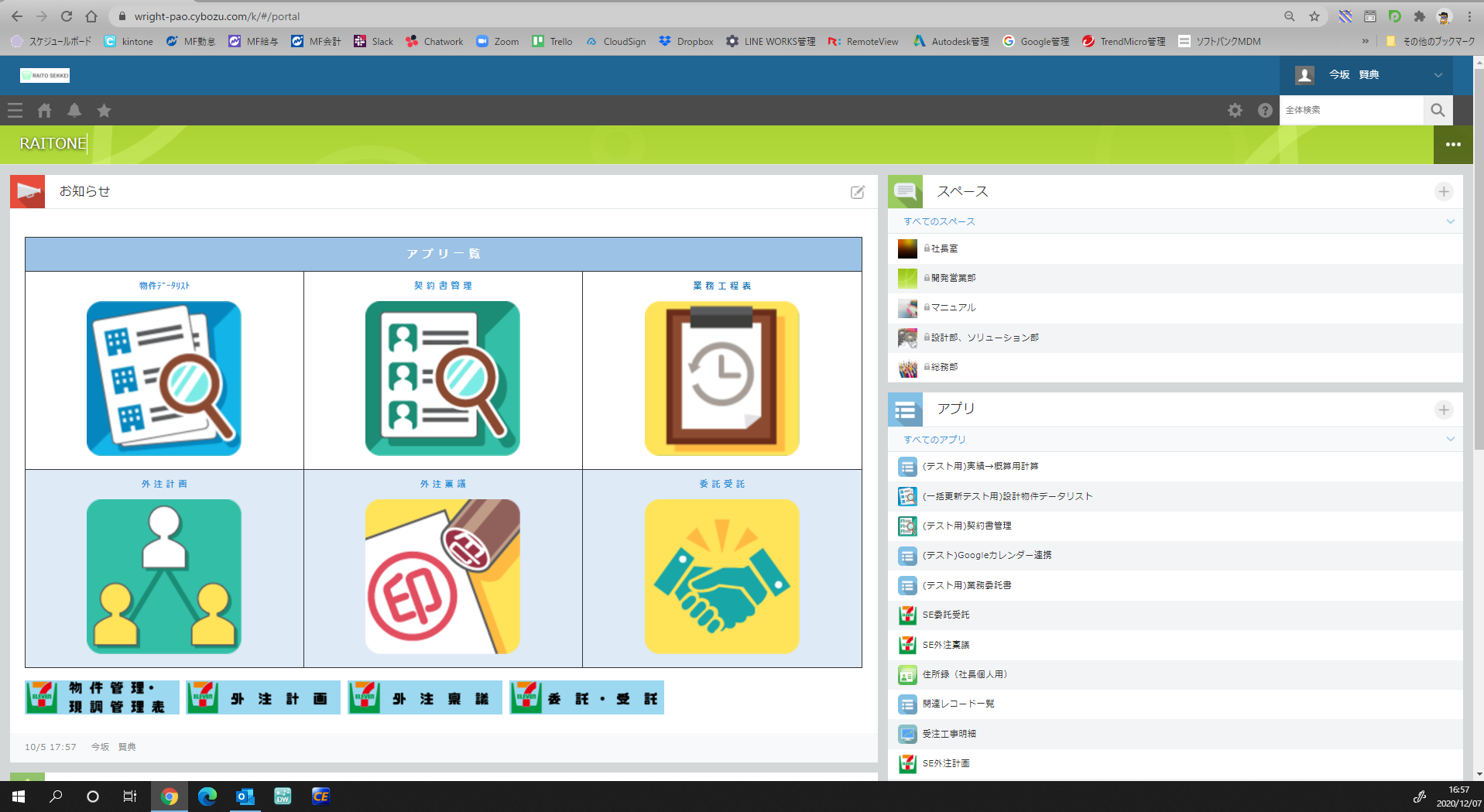Open the help question mark icon
Screen dimensions: 1484x812
(x=1265, y=111)
